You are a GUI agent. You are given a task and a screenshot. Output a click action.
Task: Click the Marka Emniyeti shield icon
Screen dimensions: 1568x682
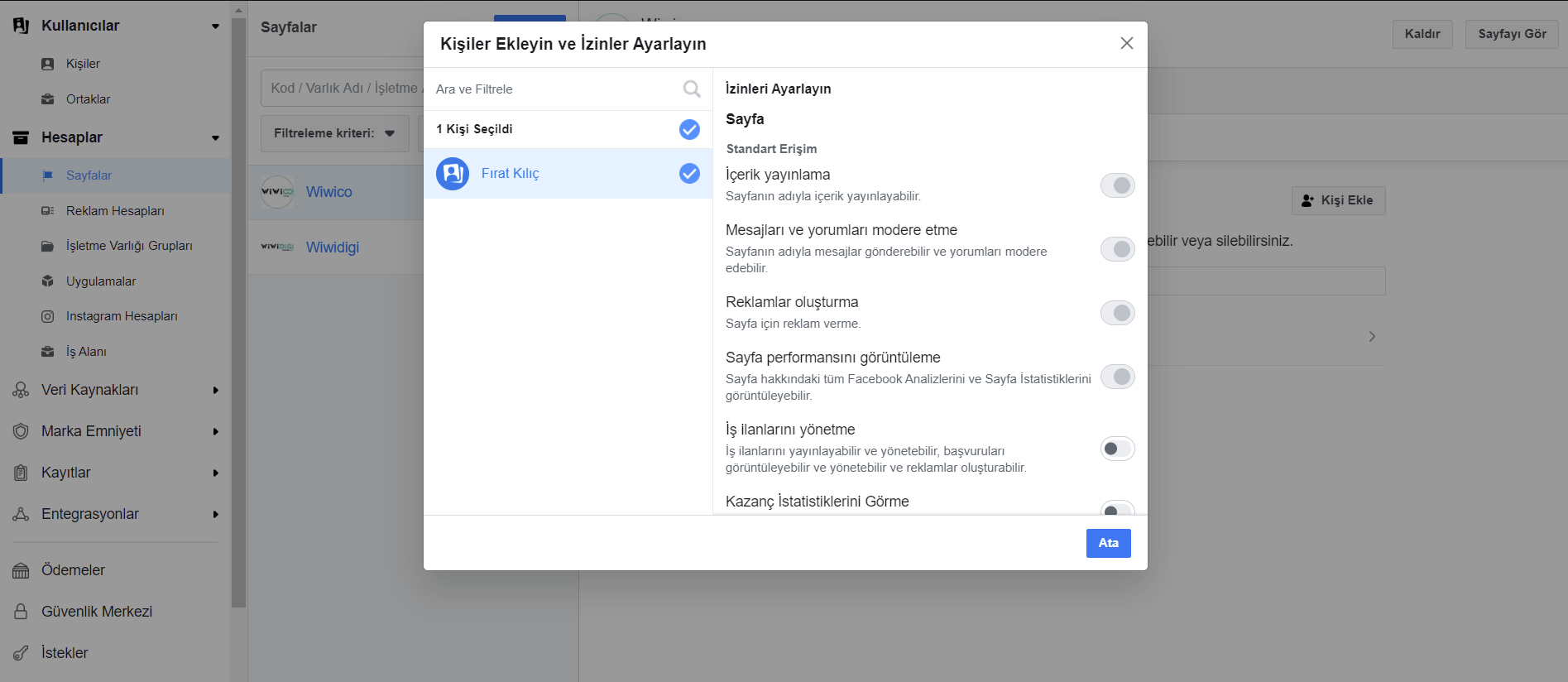click(x=22, y=431)
